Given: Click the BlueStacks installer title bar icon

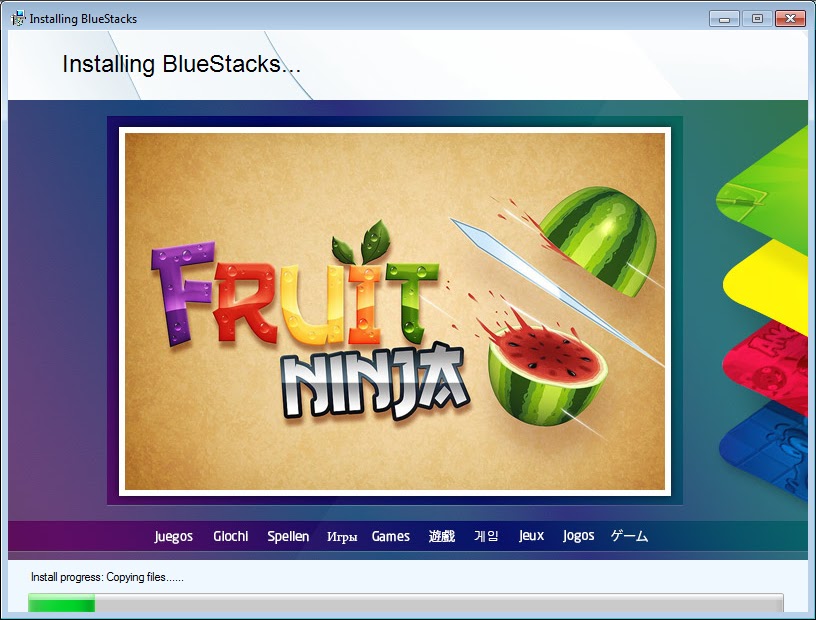Looking at the screenshot, I should pos(18,19).
